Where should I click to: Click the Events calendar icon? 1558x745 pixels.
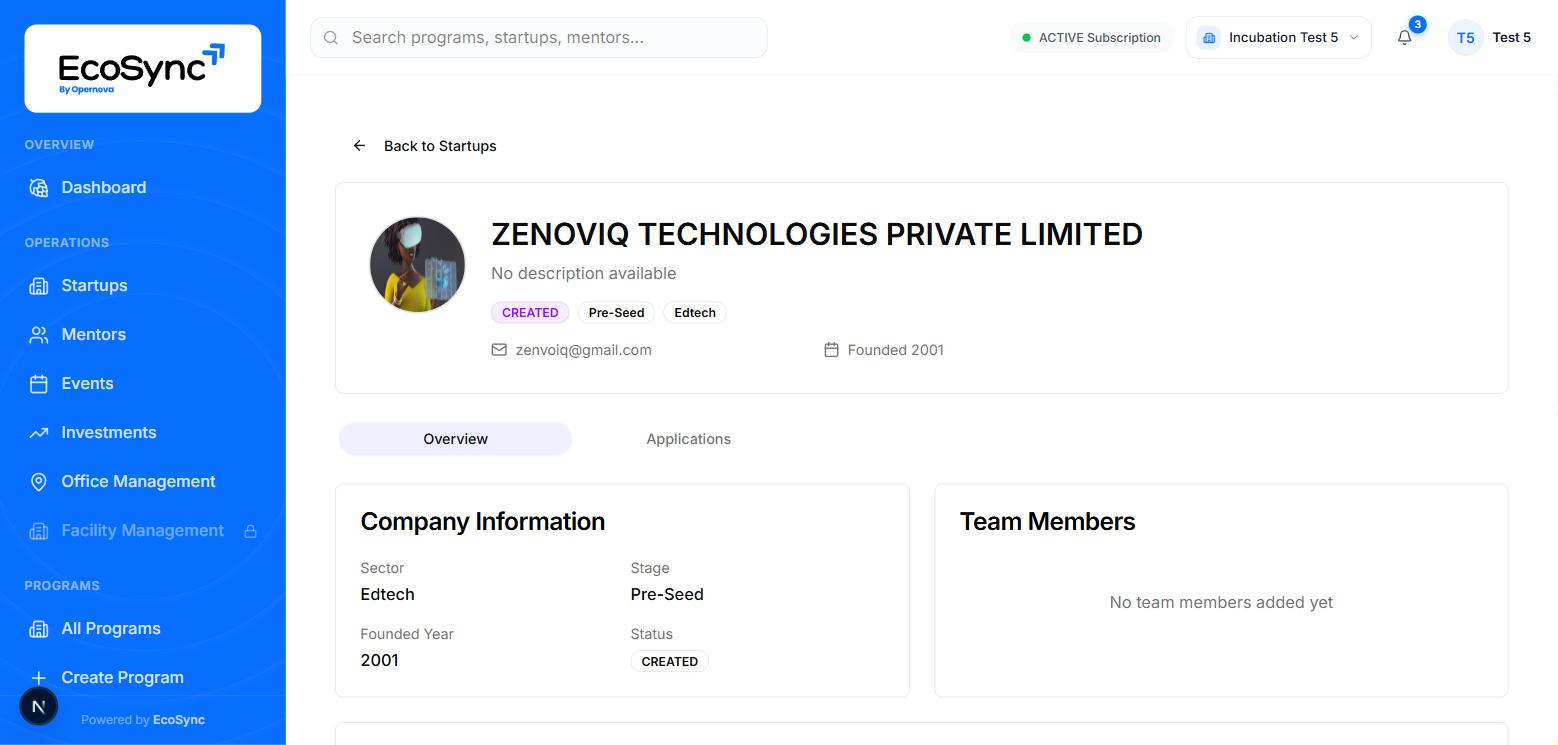pyautogui.click(x=39, y=384)
